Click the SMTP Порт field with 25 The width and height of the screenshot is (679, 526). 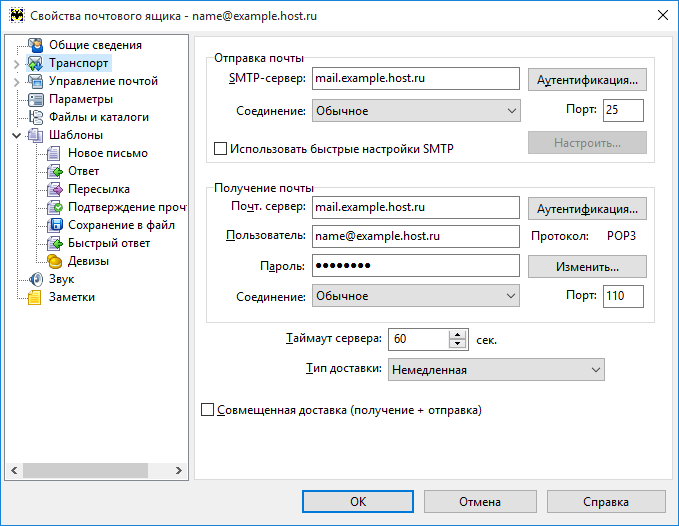click(623, 110)
